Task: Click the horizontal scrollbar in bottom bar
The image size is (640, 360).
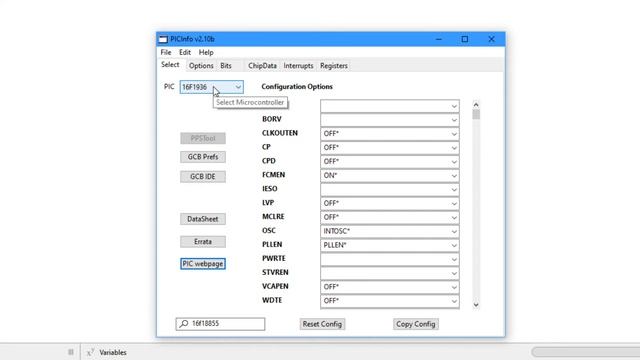Action: pos(586,352)
